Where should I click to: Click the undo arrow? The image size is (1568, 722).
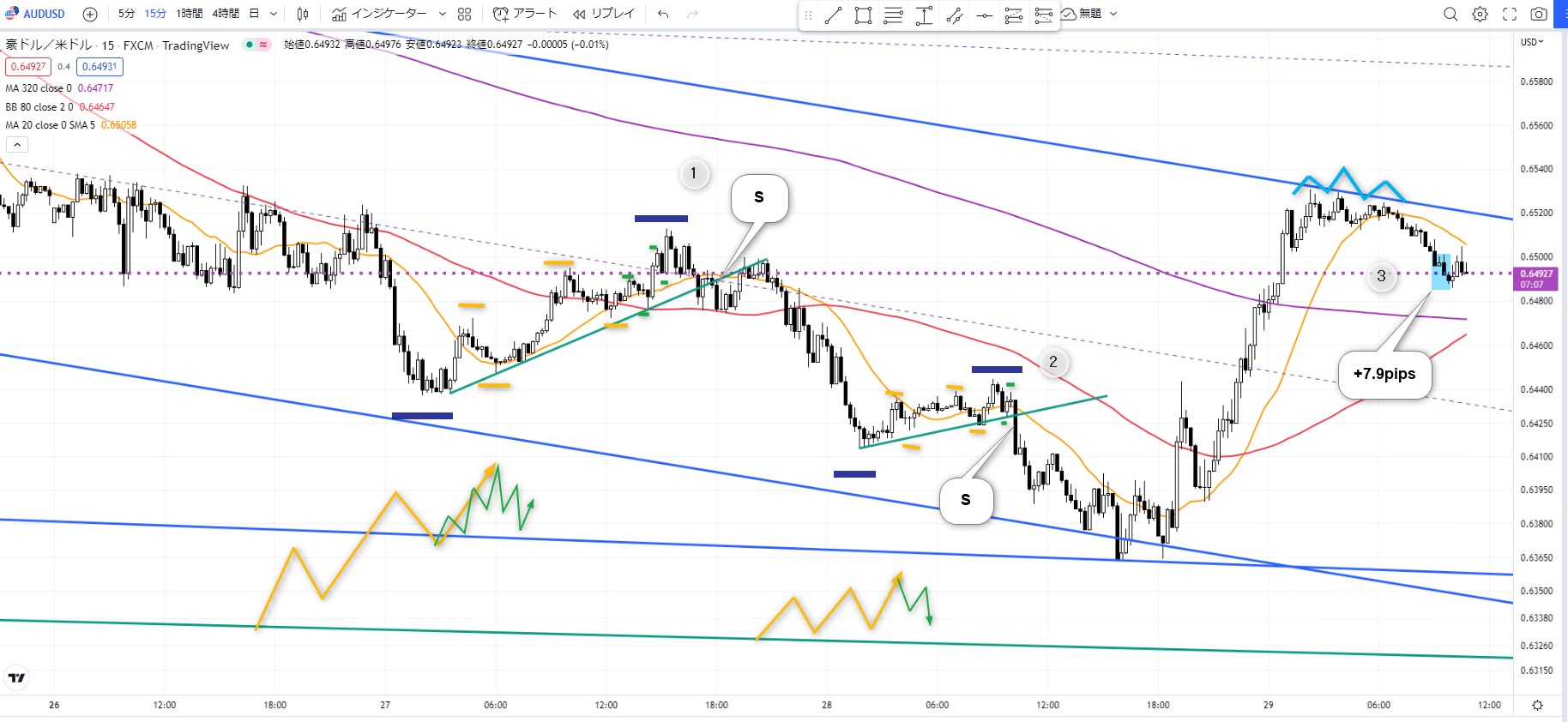click(663, 14)
